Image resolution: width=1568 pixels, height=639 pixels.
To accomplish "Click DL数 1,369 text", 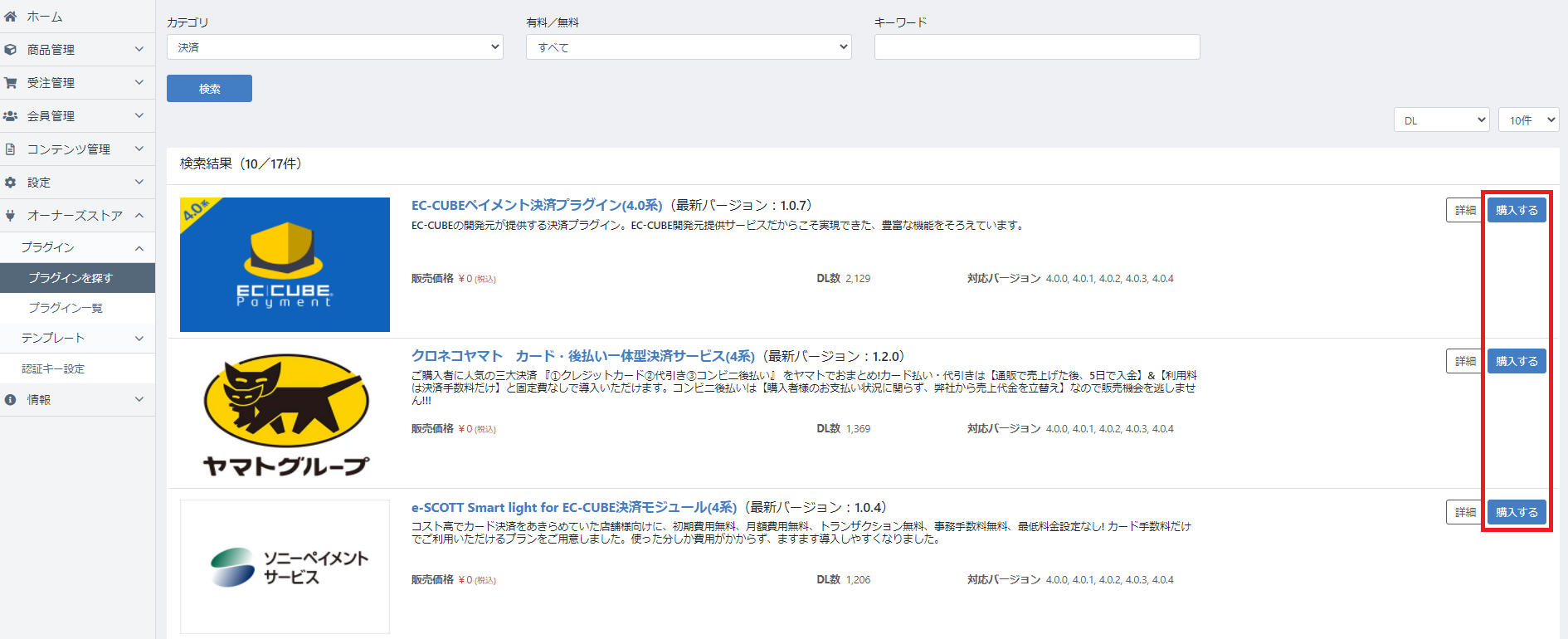I will tap(844, 429).
